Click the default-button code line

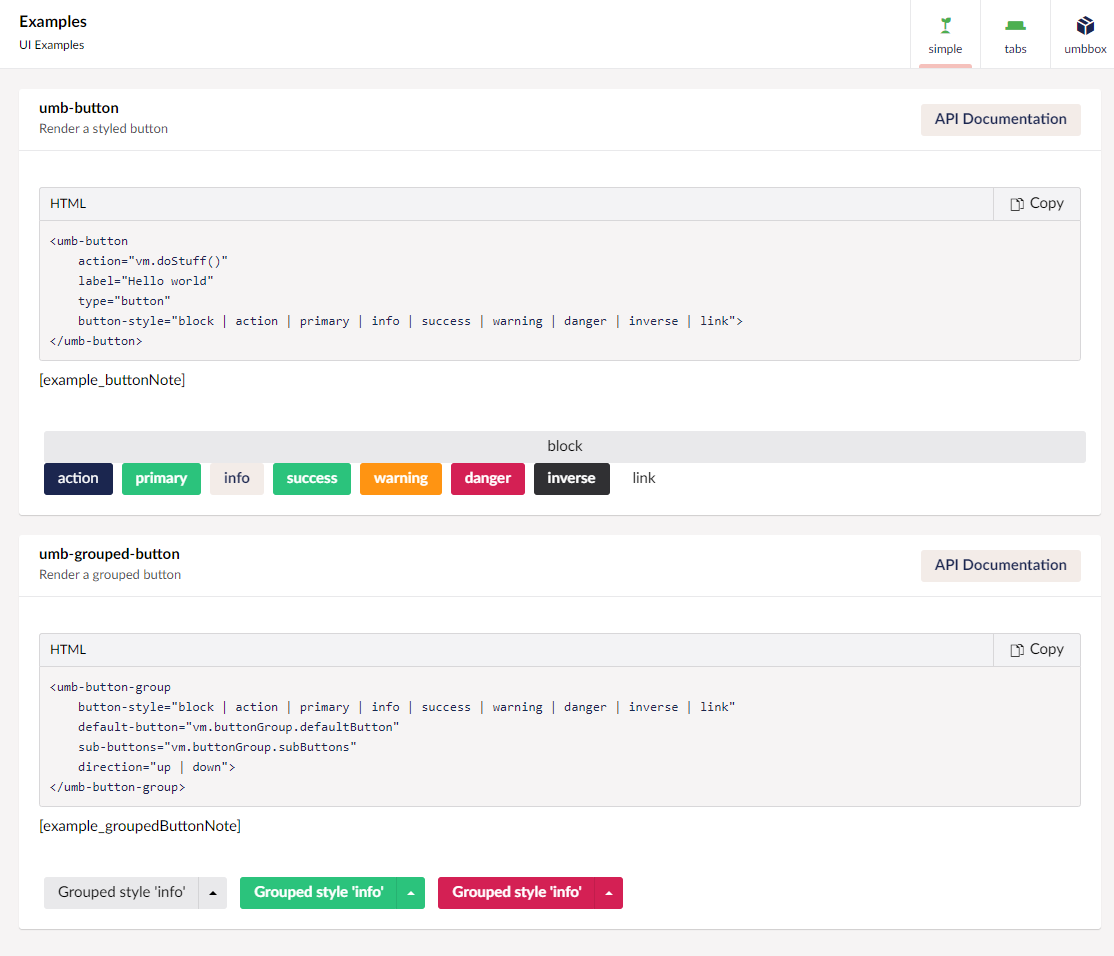(239, 727)
